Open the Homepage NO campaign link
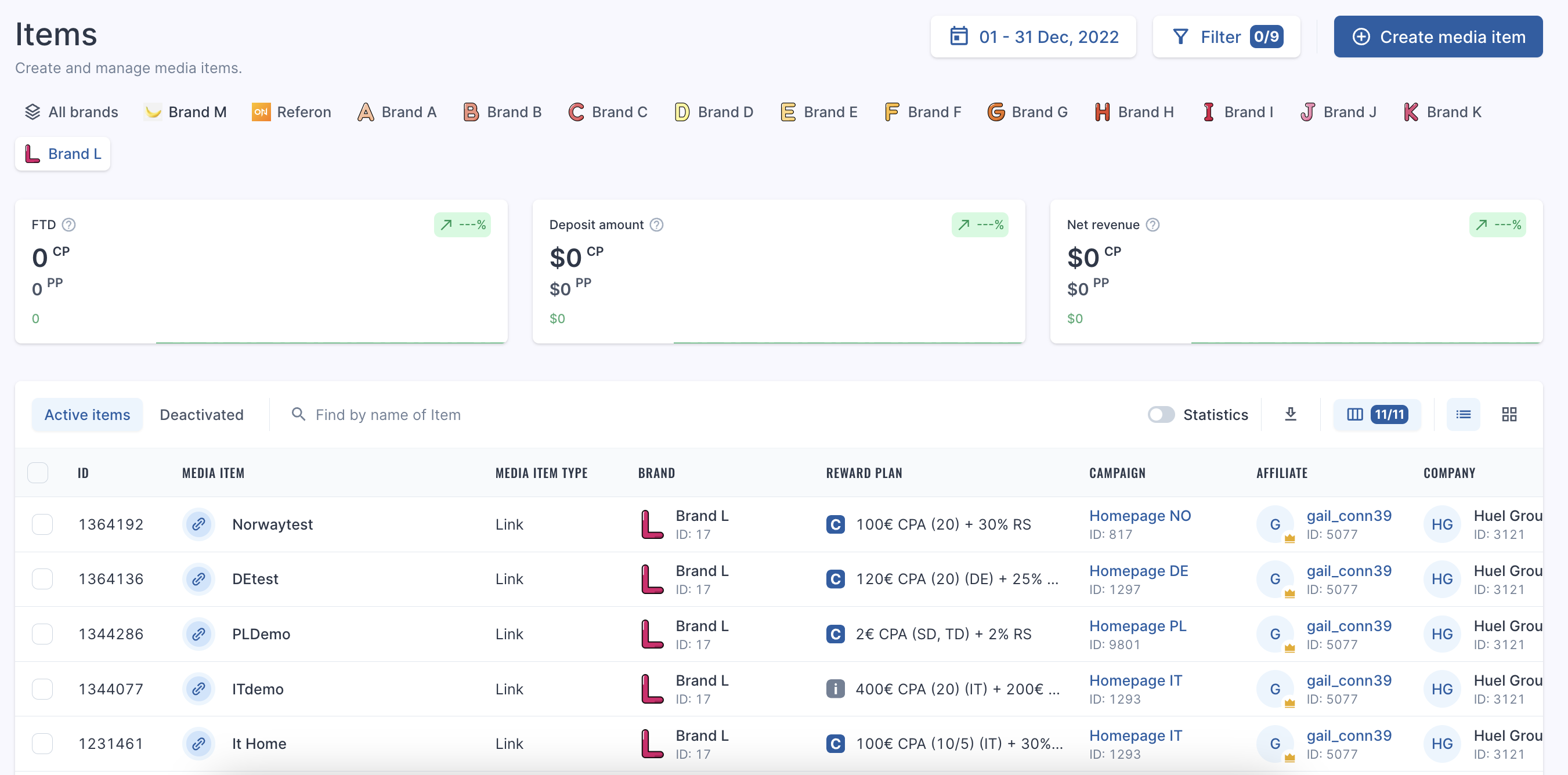 click(x=1140, y=515)
